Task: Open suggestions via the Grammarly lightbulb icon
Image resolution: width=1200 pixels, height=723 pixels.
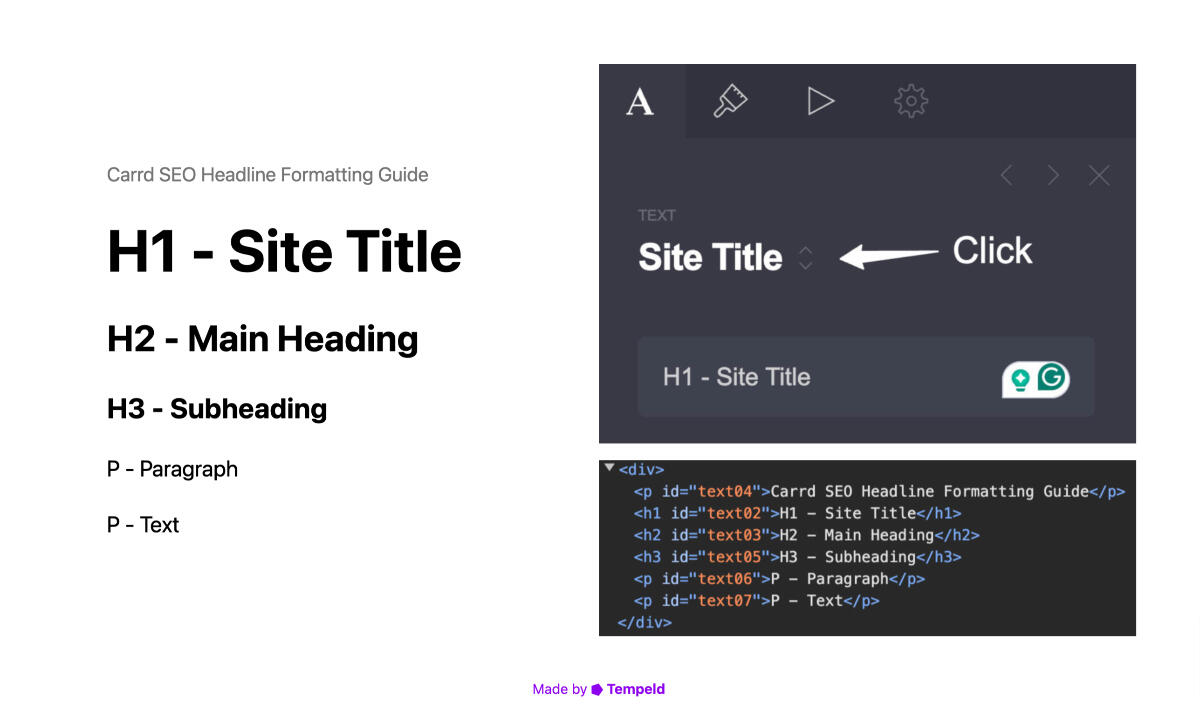Action: (1019, 380)
